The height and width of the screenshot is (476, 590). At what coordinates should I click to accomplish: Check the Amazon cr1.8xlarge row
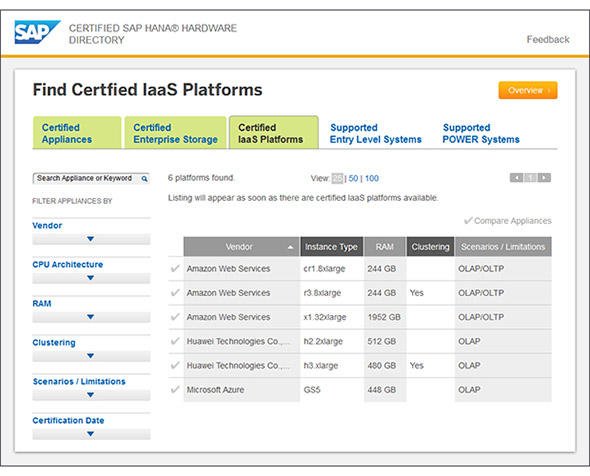(x=175, y=268)
